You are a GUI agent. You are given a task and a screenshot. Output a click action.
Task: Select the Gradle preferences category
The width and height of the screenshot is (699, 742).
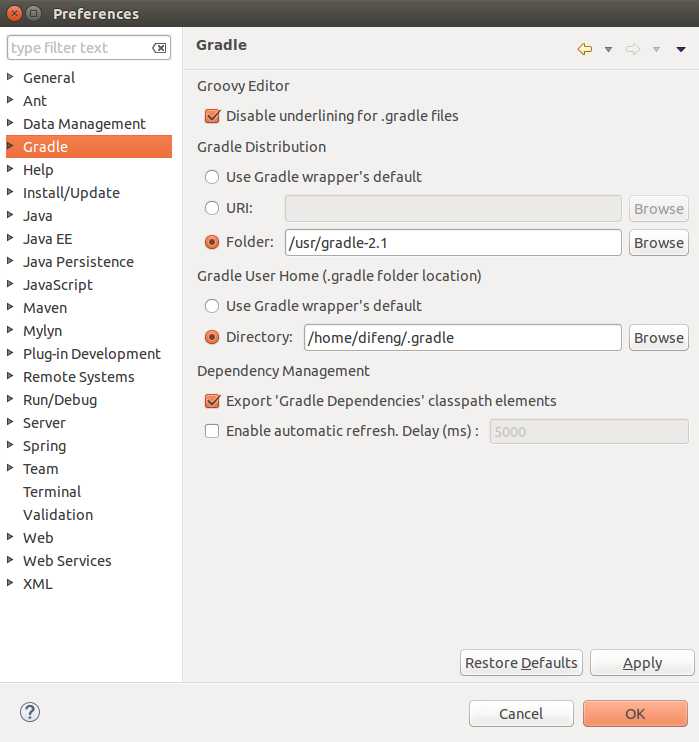coord(89,147)
